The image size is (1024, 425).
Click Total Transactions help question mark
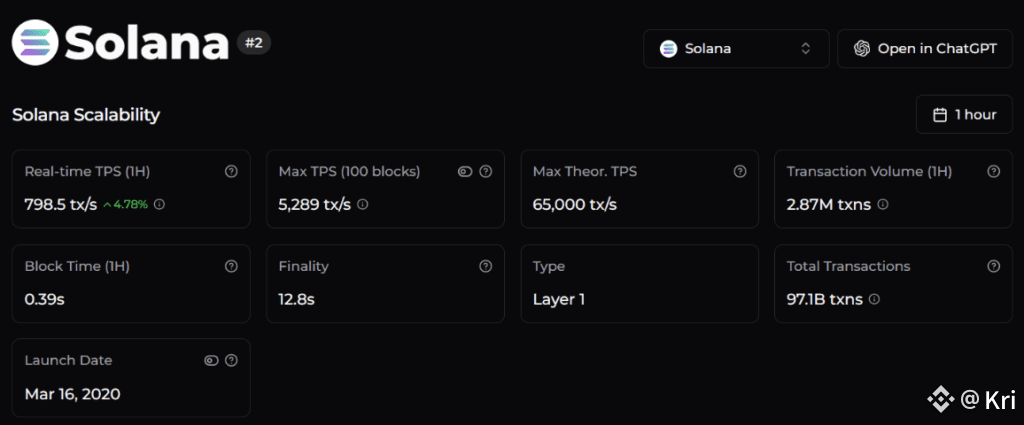(x=993, y=267)
